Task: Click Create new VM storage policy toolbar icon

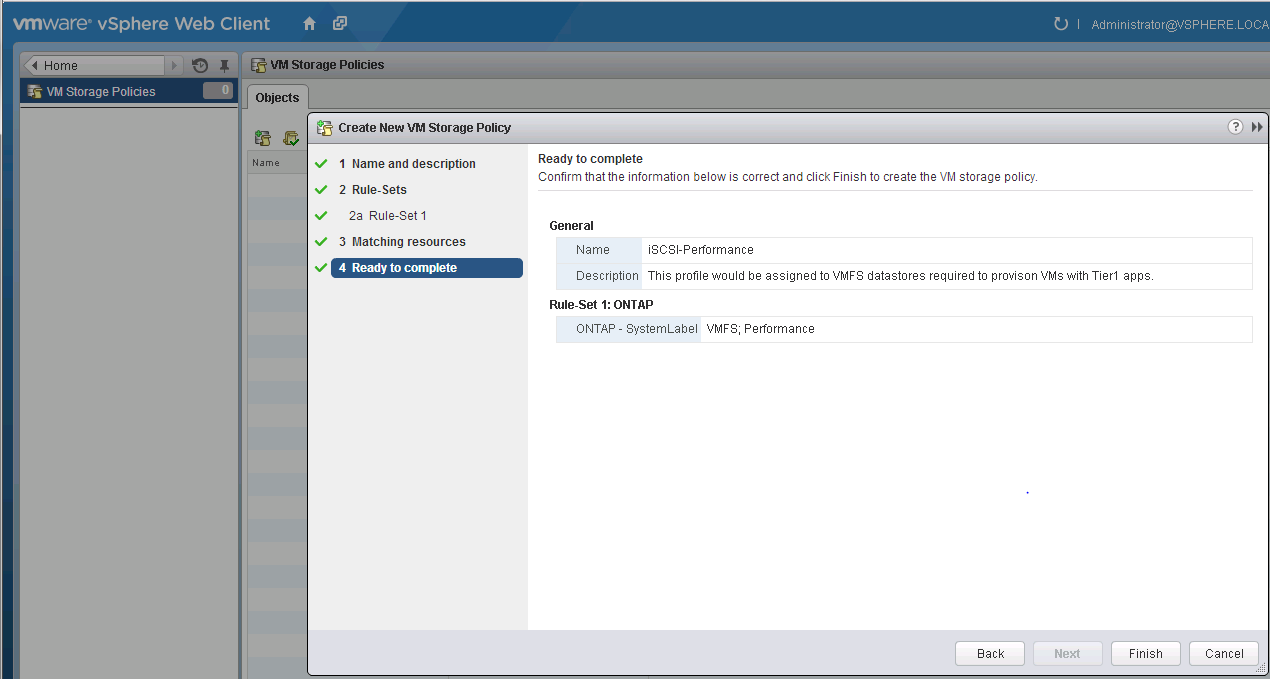Action: (x=263, y=138)
